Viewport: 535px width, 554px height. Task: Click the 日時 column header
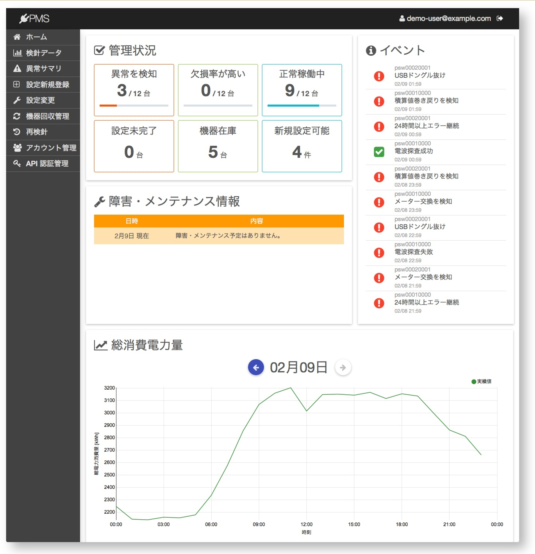(x=131, y=221)
